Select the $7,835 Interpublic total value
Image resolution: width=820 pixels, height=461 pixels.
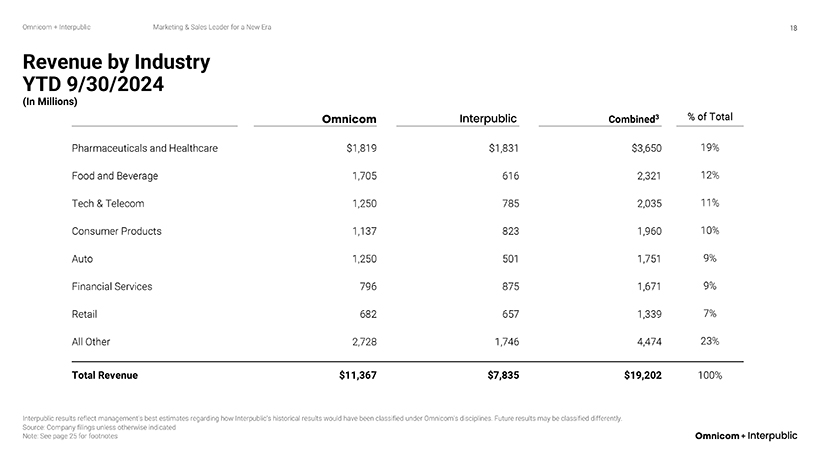(x=499, y=376)
